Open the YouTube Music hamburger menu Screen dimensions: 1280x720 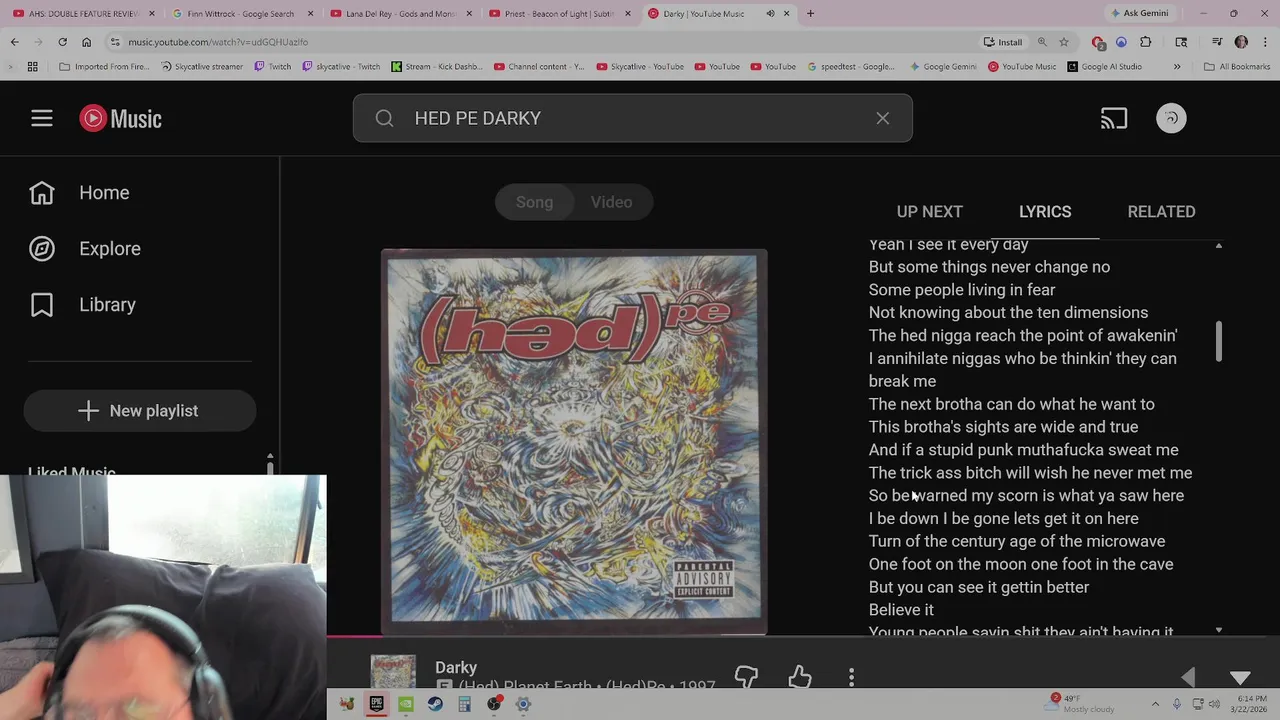[x=41, y=118]
